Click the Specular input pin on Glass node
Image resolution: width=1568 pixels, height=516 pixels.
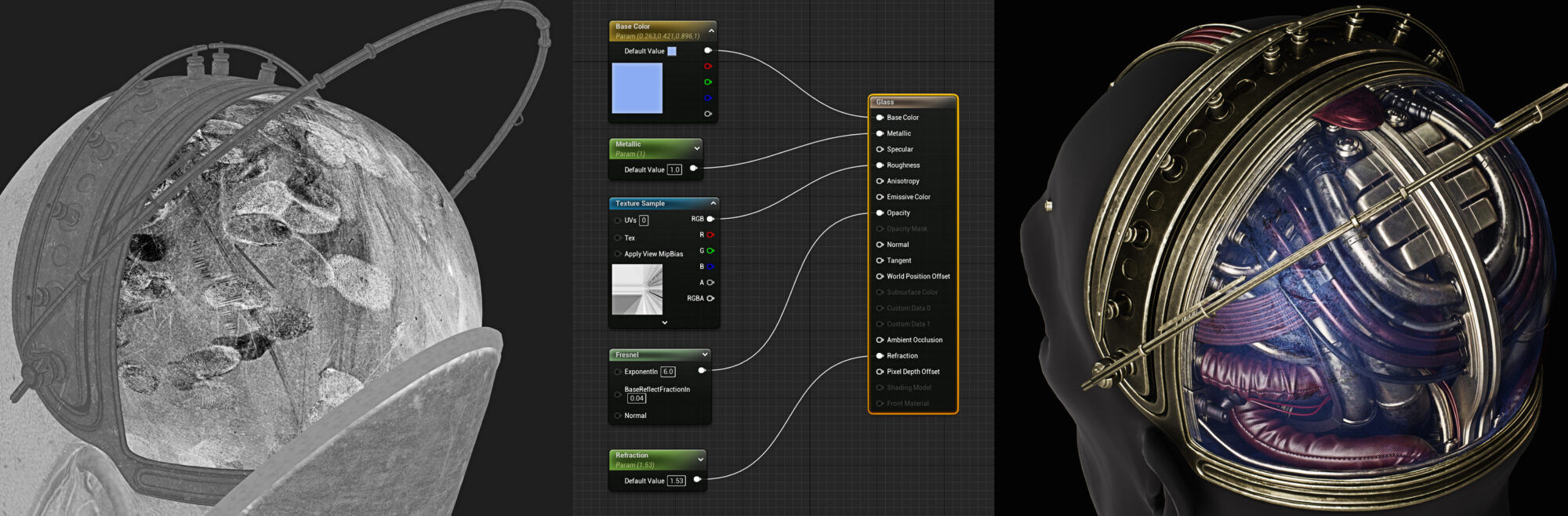pyautogui.click(x=880, y=149)
